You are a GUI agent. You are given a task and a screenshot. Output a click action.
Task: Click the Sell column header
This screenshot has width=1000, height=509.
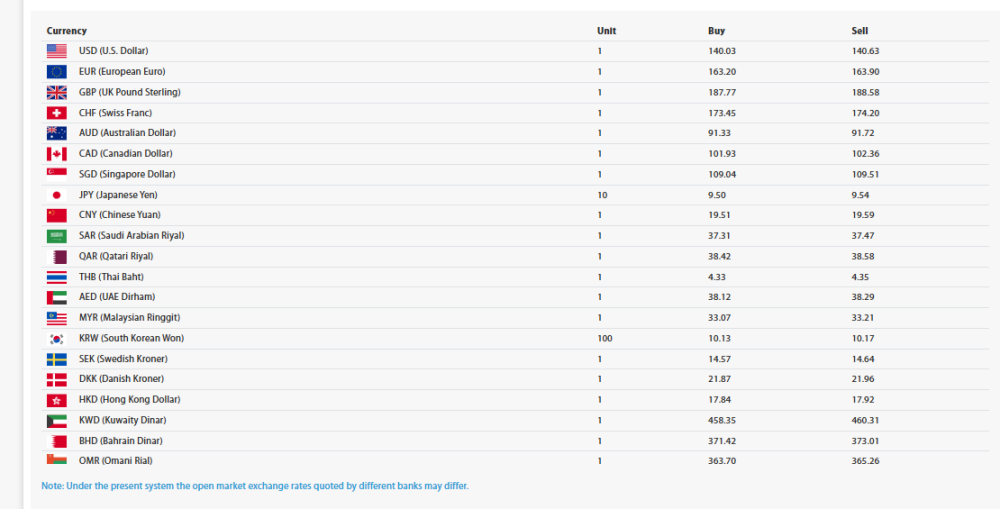(860, 31)
